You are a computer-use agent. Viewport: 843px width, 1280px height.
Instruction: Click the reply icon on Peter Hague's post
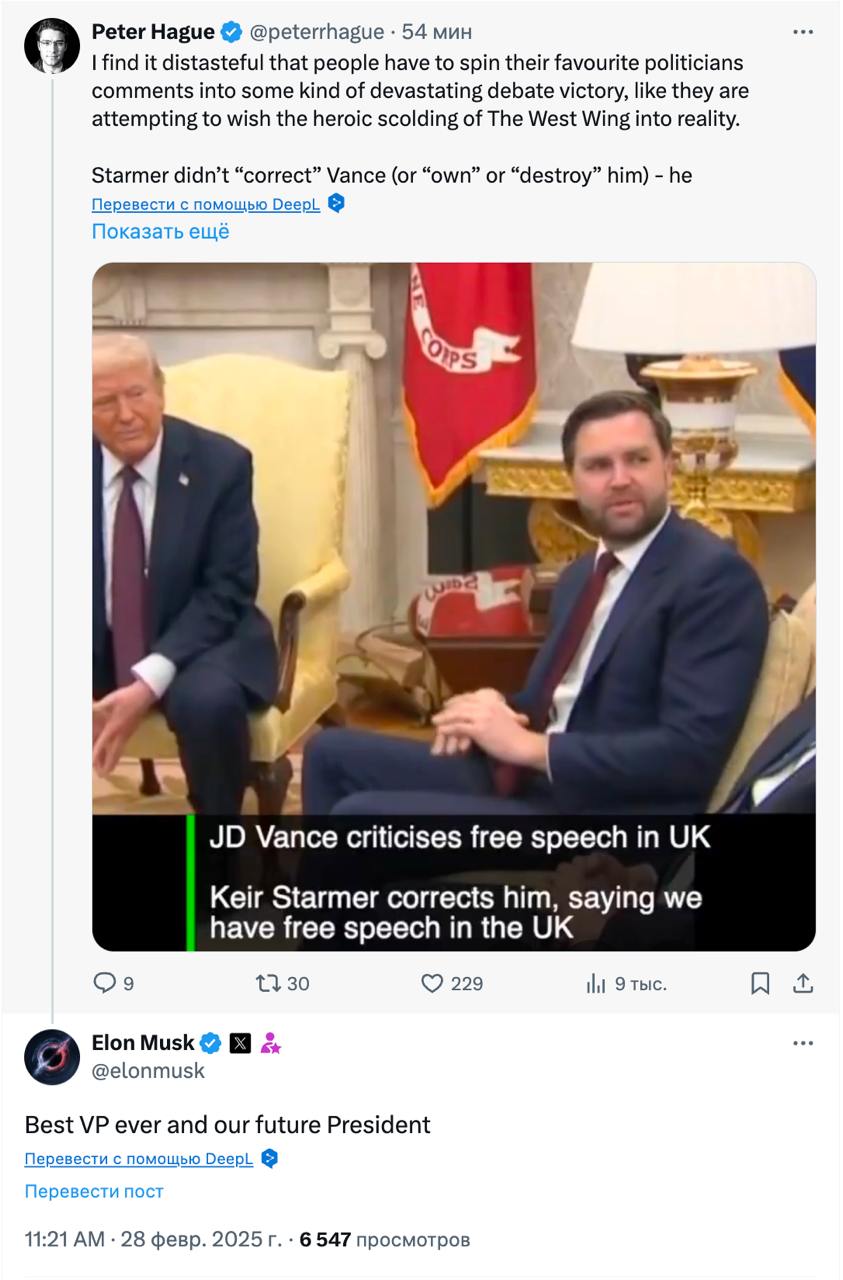click(x=105, y=983)
